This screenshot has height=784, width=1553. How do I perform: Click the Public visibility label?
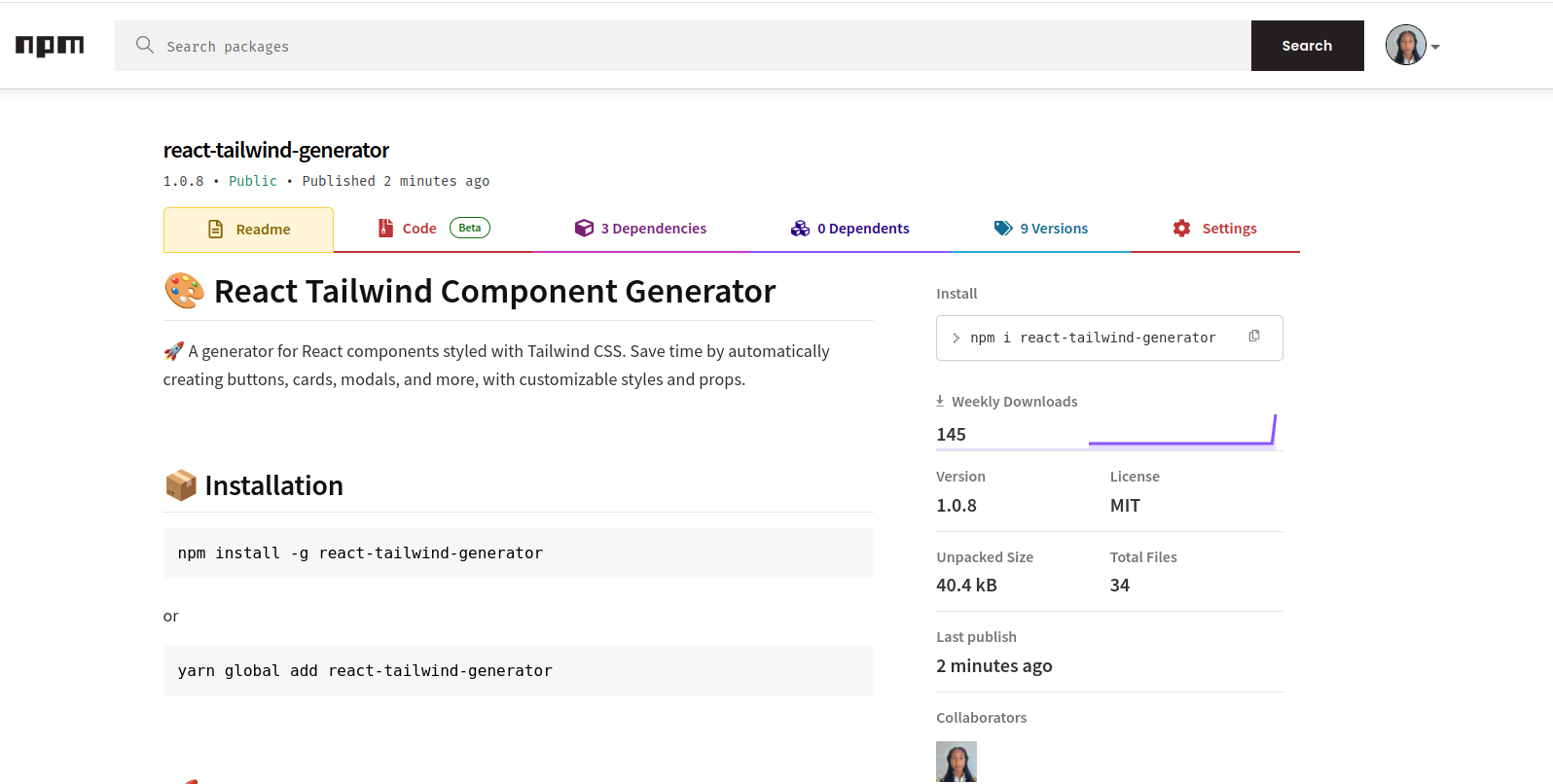tap(253, 181)
